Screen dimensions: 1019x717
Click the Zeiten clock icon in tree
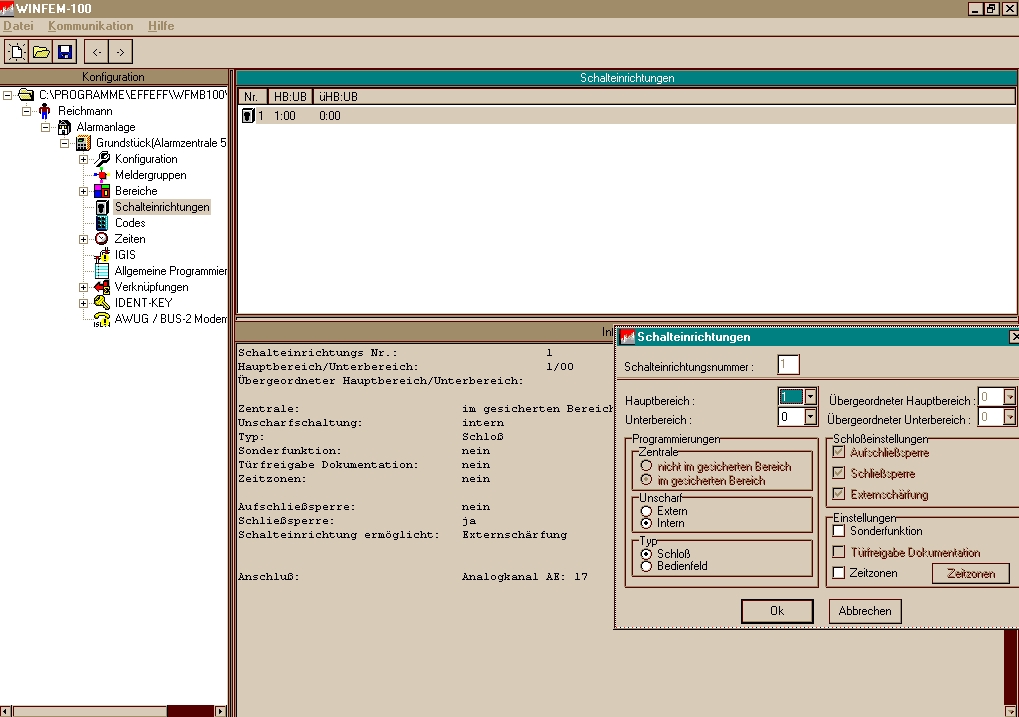(102, 239)
